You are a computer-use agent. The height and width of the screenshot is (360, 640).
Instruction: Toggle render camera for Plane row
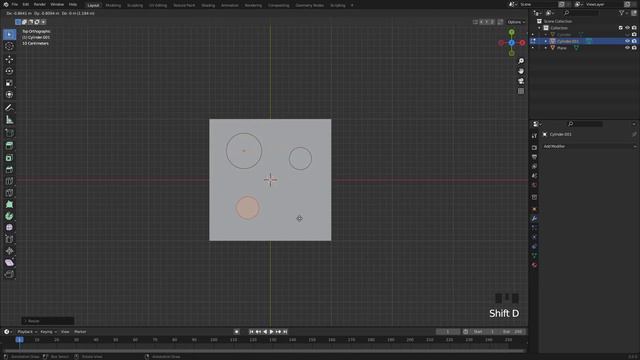pyautogui.click(x=634, y=48)
